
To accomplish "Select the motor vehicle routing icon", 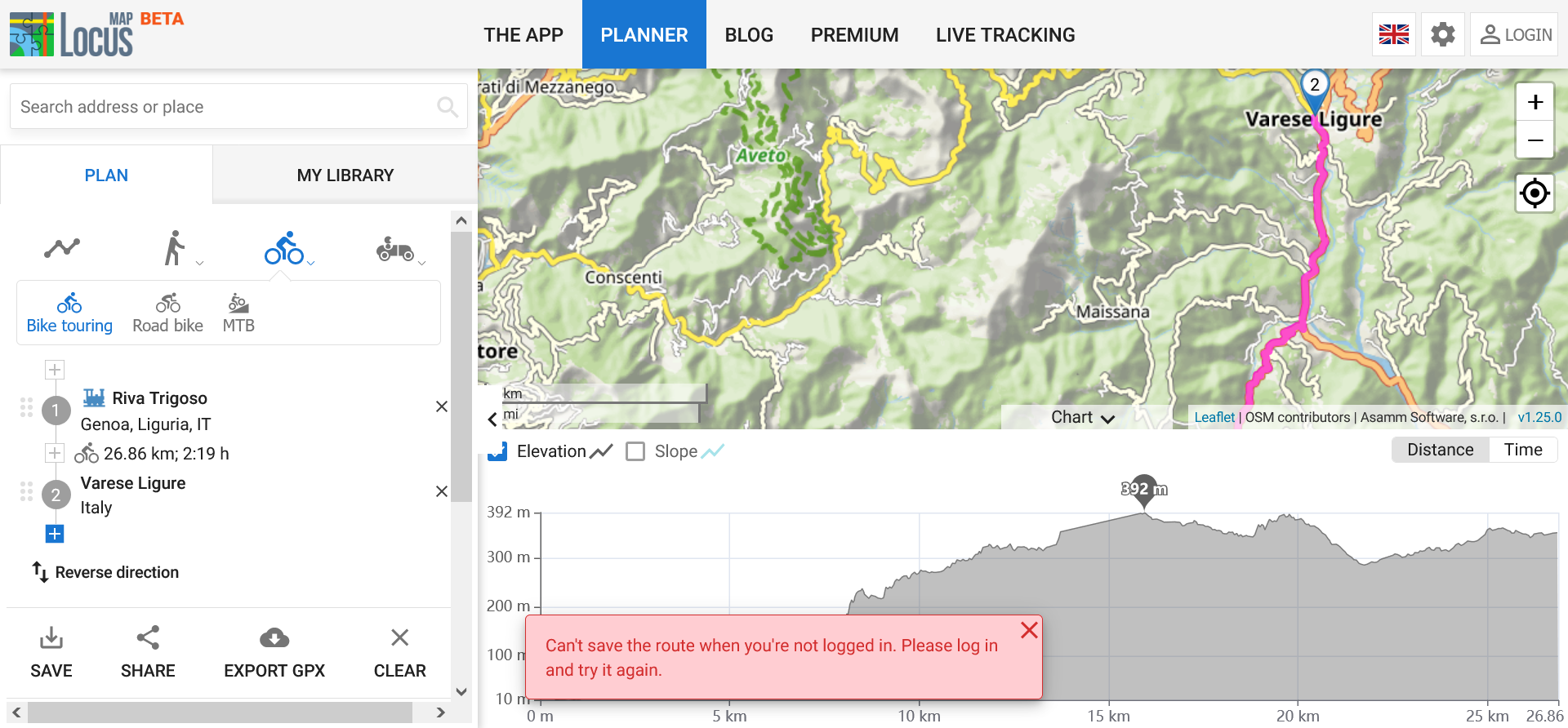I will 395,249.
